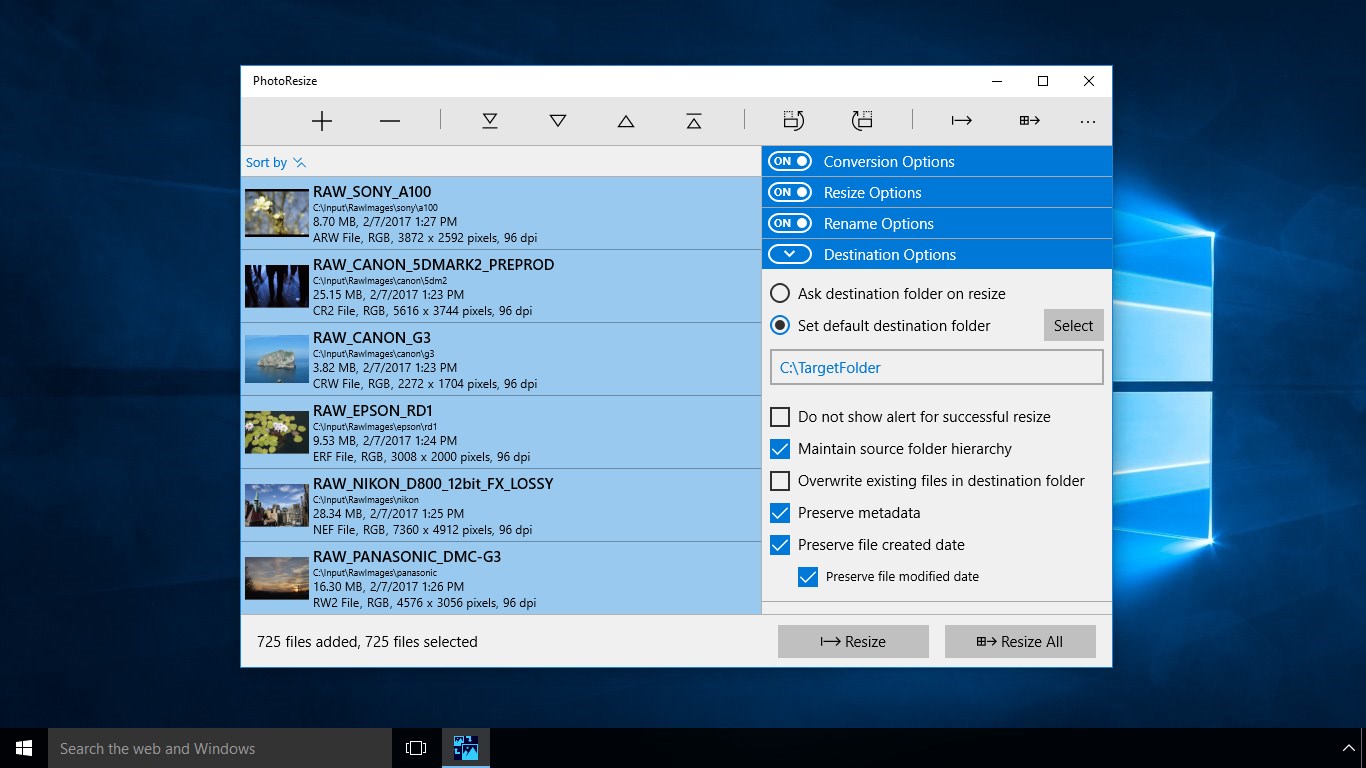This screenshot has height=768, width=1366.
Task: Click the Resize All button
Action: coord(1020,641)
